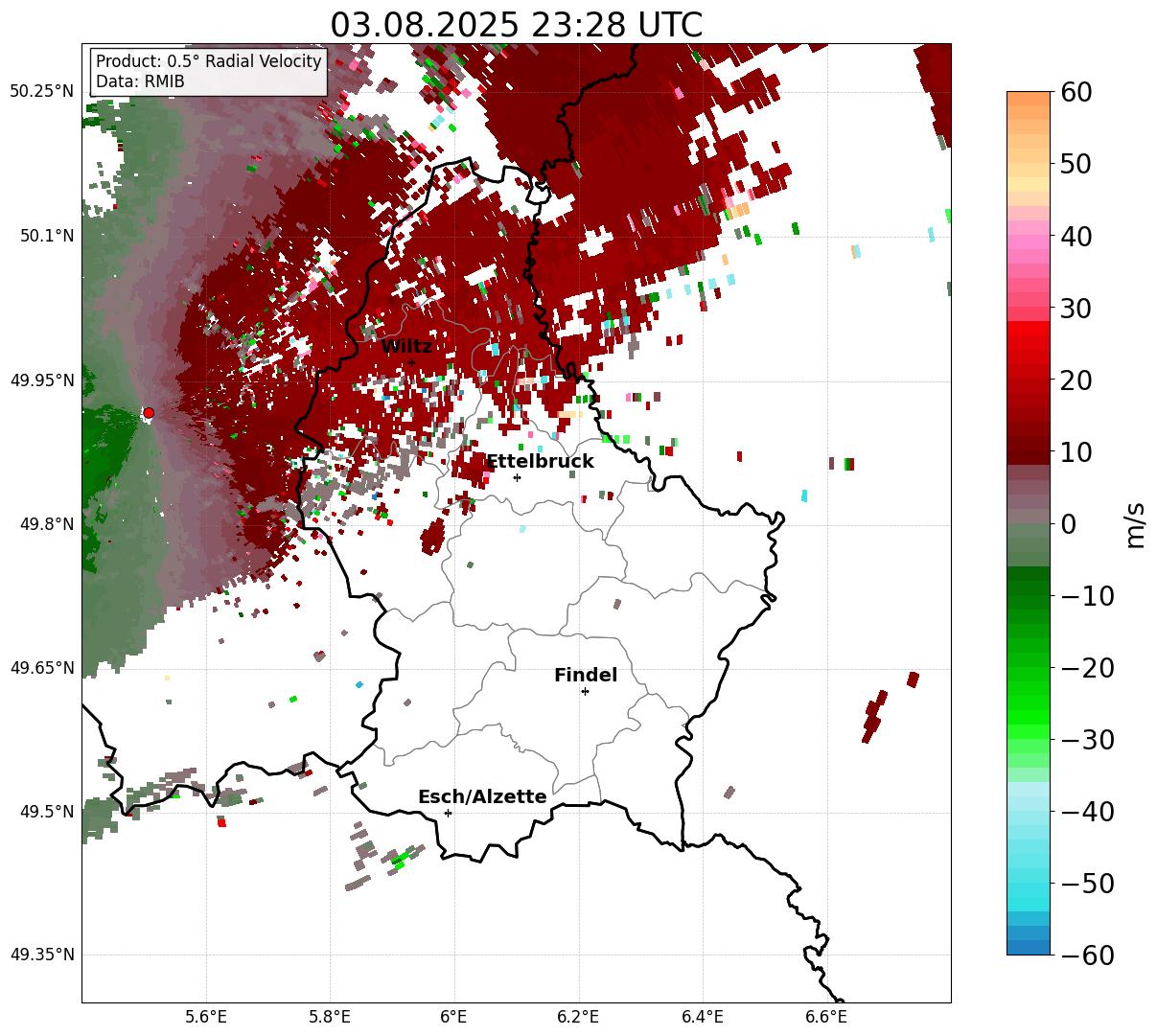This screenshot has height=1036, width=1157.
Task: Click the title 03.08.2025 23:28 UTC
Action: (x=516, y=24)
